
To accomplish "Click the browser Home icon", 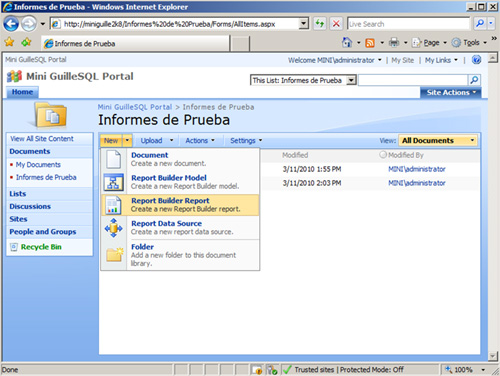I will 347,42.
